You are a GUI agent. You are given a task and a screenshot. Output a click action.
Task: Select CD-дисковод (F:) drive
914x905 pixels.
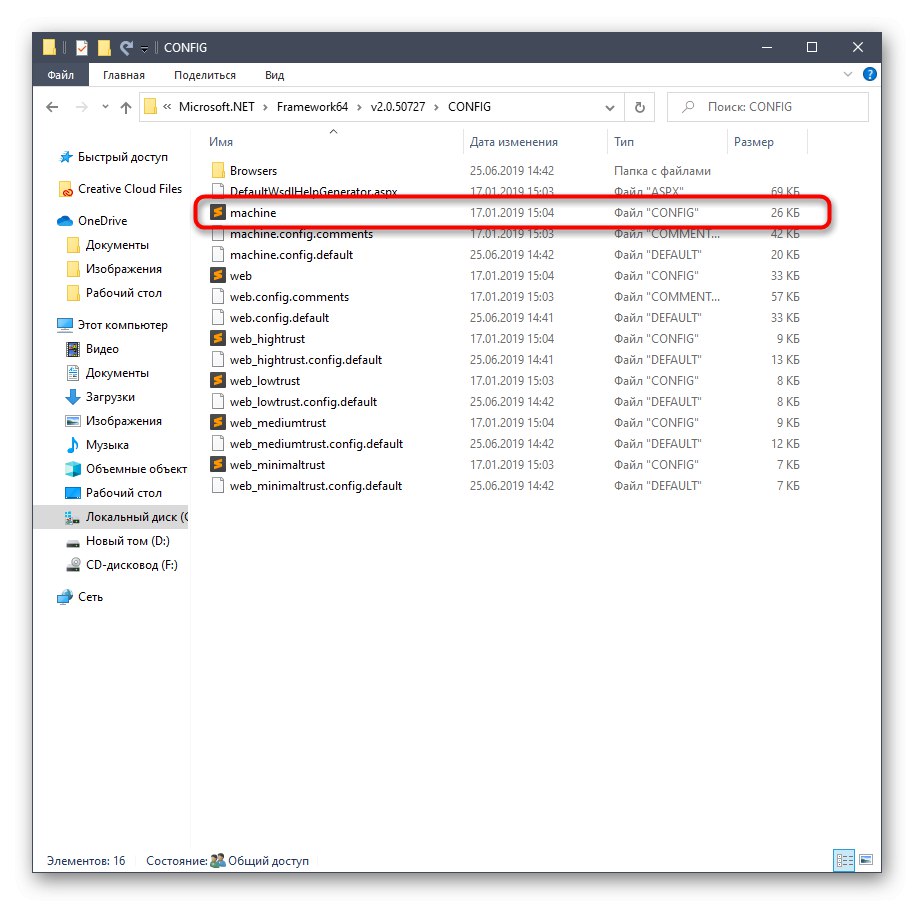(122, 565)
